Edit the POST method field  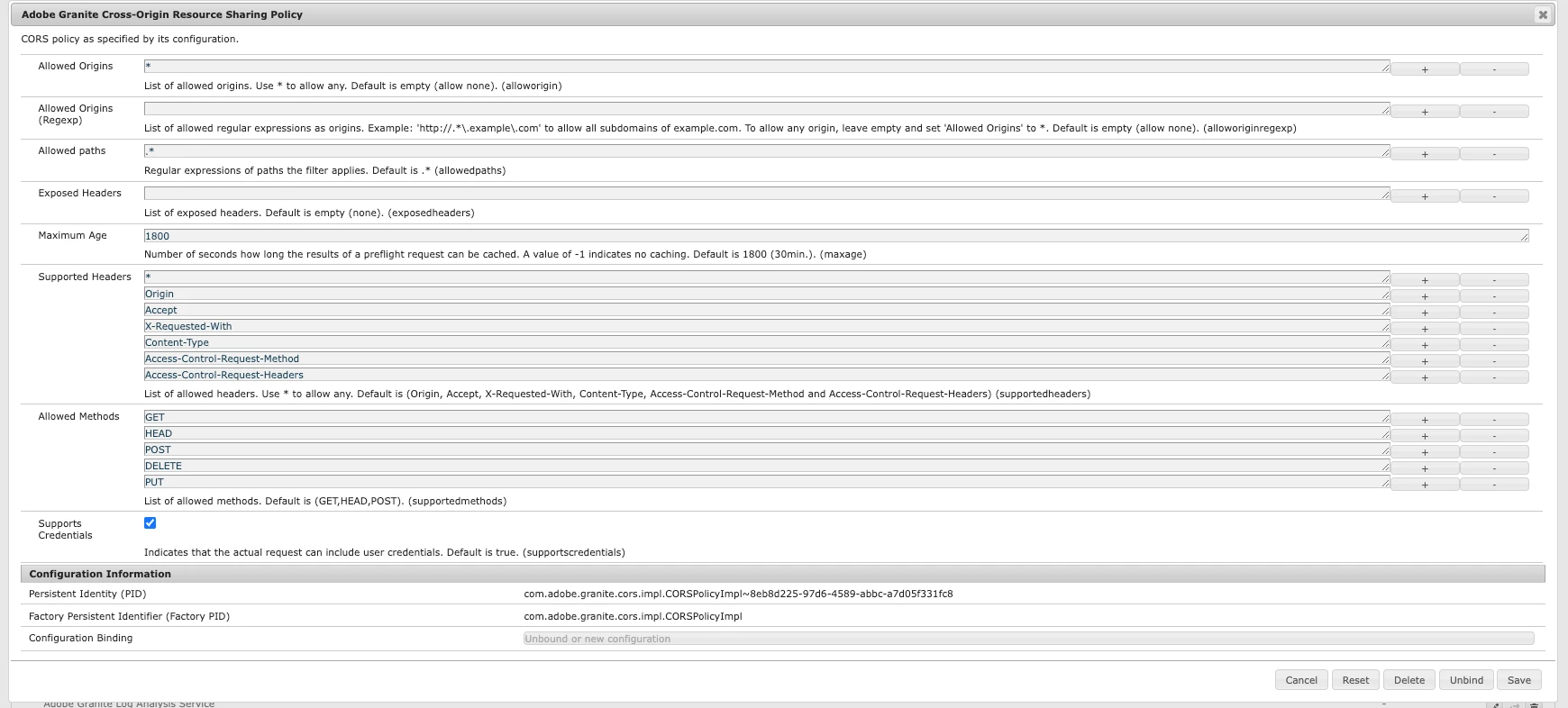pos(767,449)
